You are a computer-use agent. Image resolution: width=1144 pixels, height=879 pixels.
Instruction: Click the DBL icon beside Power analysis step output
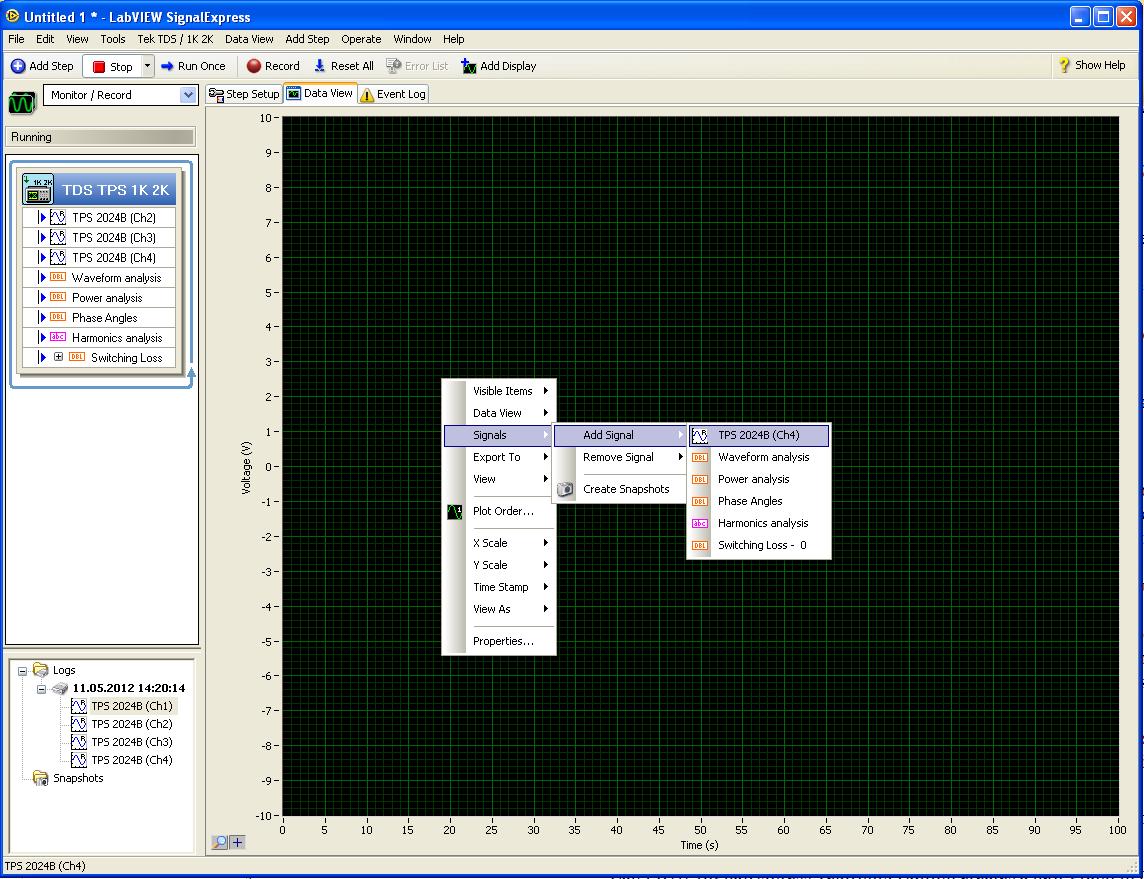58,297
